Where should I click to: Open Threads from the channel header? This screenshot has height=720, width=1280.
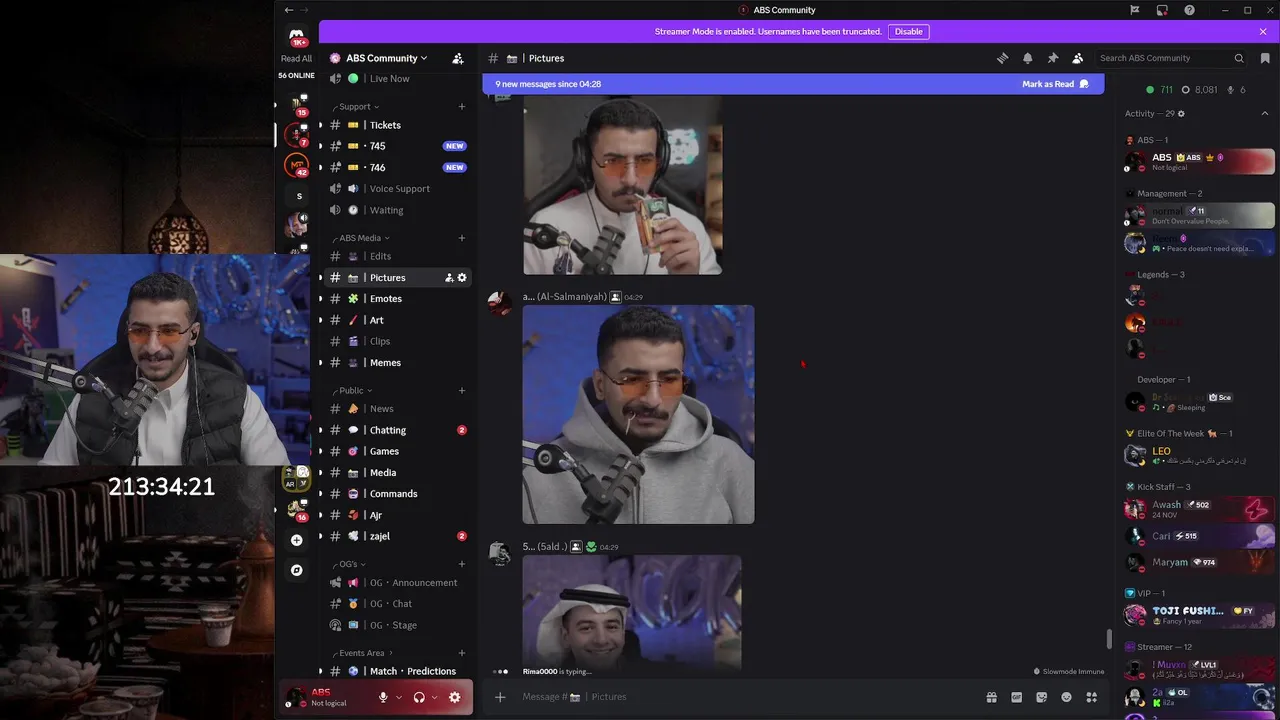click(1002, 58)
